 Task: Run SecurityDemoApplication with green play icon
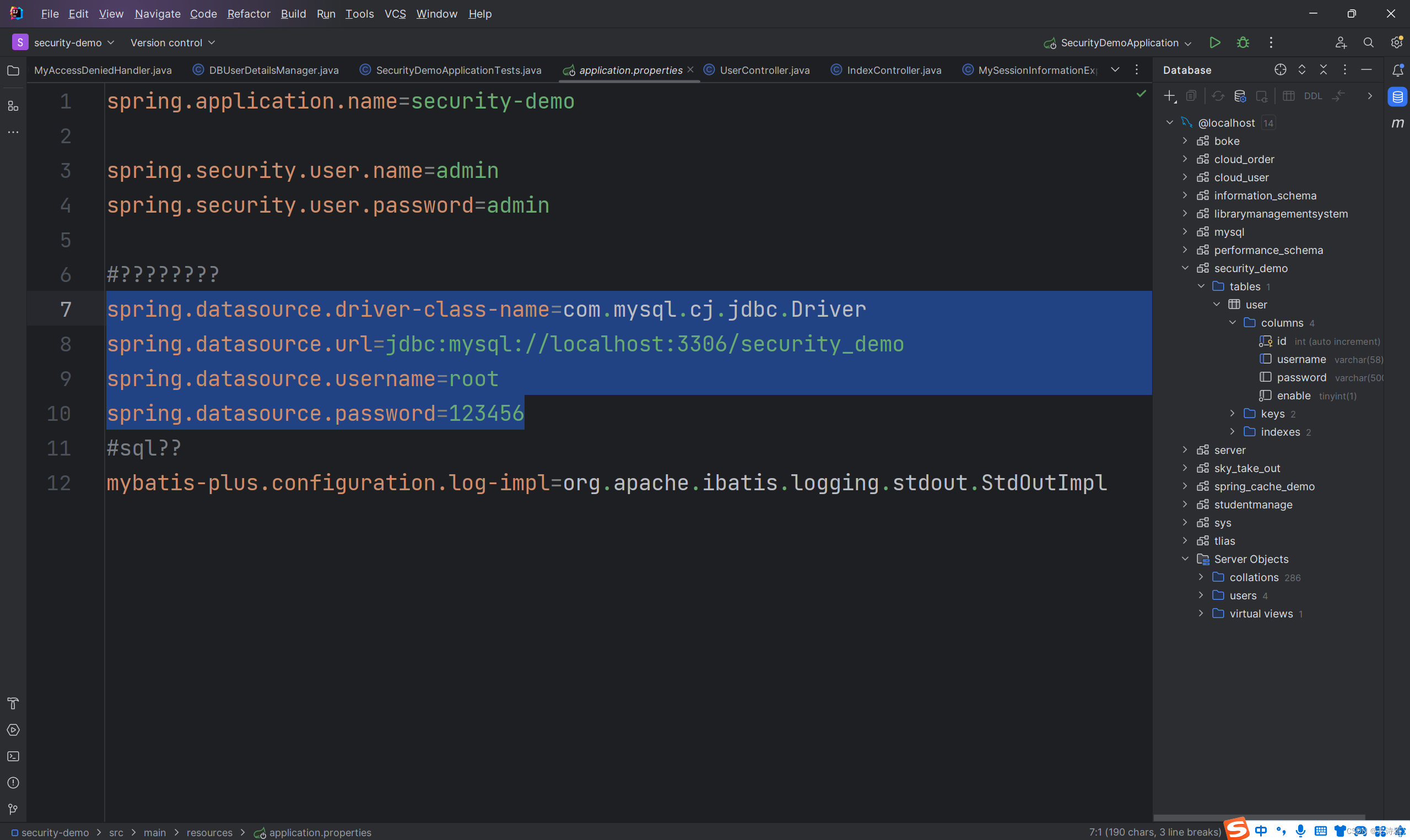tap(1215, 42)
